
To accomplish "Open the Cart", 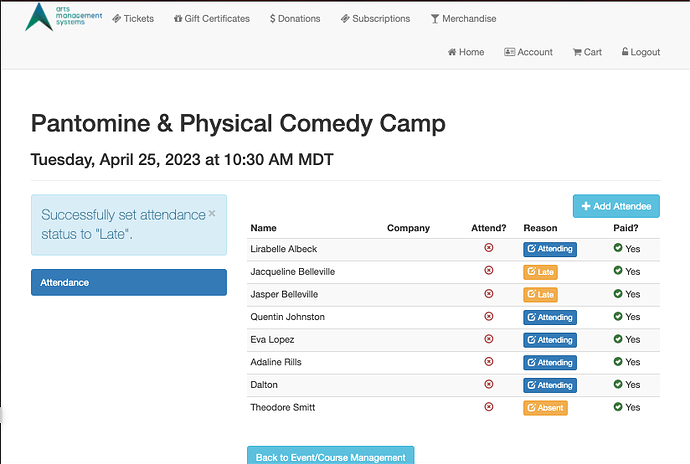I will point(587,52).
